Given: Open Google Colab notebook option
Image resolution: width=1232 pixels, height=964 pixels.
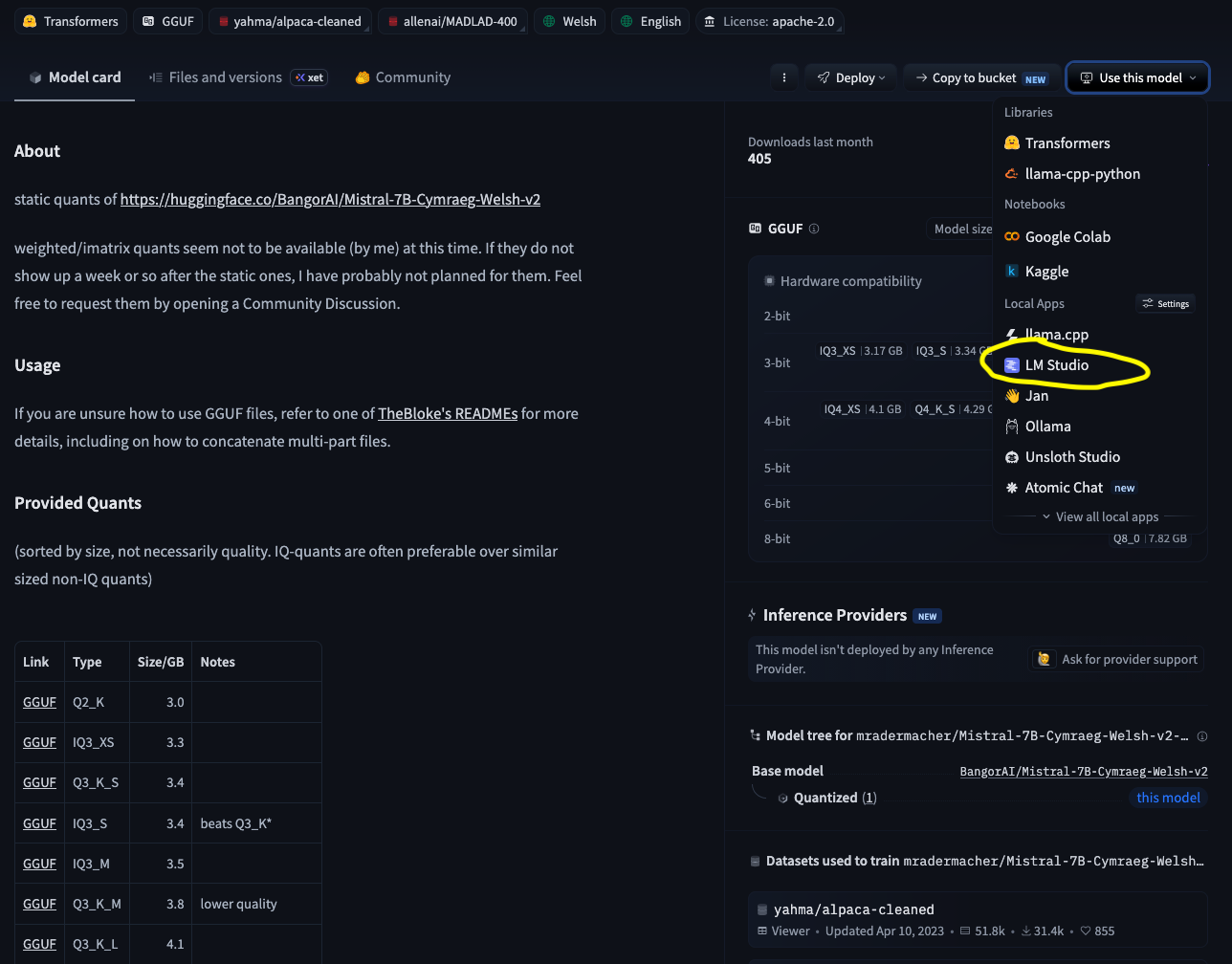Looking at the screenshot, I should [x=1057, y=237].
